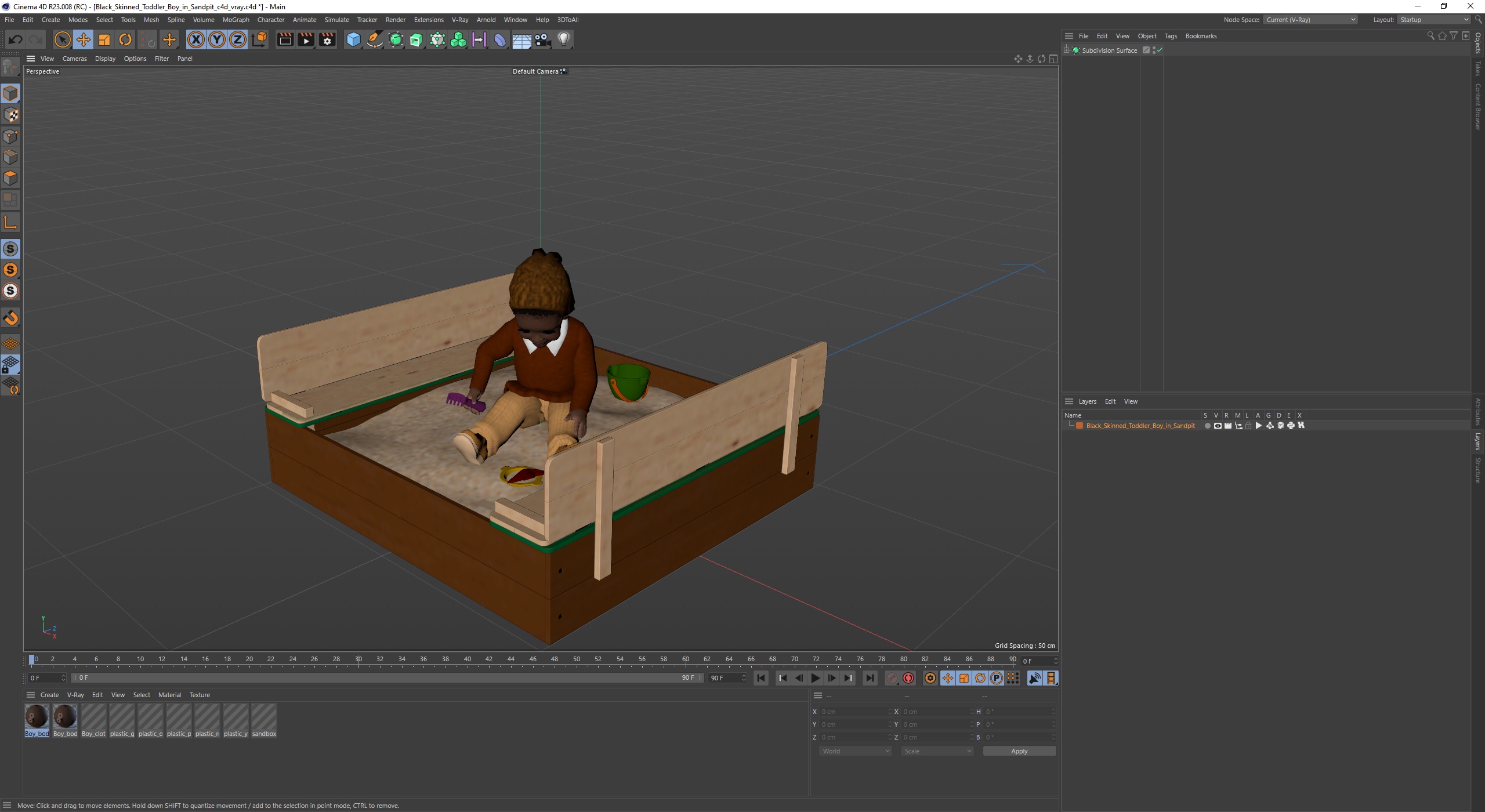Image resolution: width=1485 pixels, height=812 pixels.
Task: Switch to Model mode icon
Action: click(10, 93)
